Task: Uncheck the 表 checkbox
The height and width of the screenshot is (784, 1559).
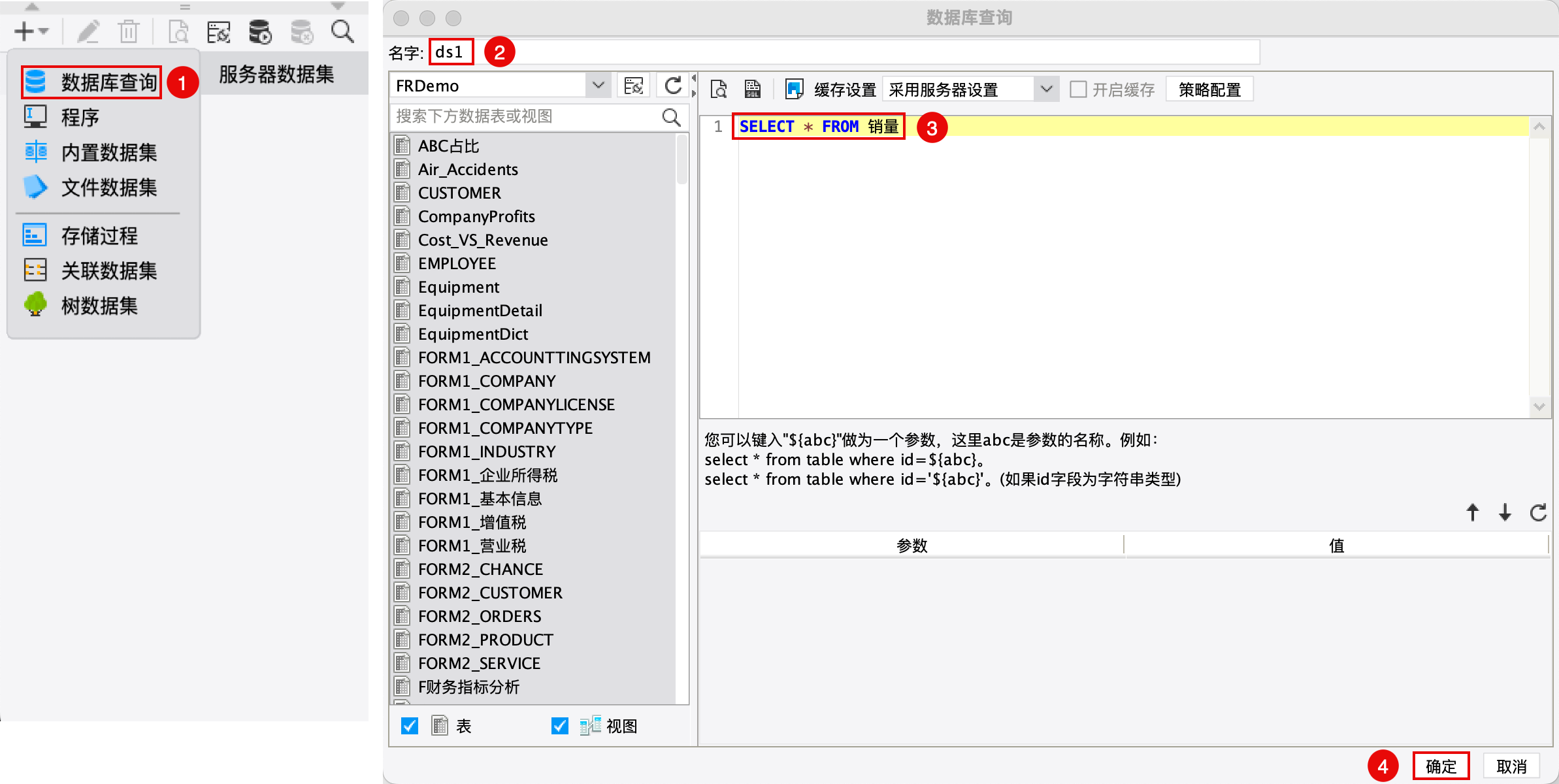Action: 410,726
